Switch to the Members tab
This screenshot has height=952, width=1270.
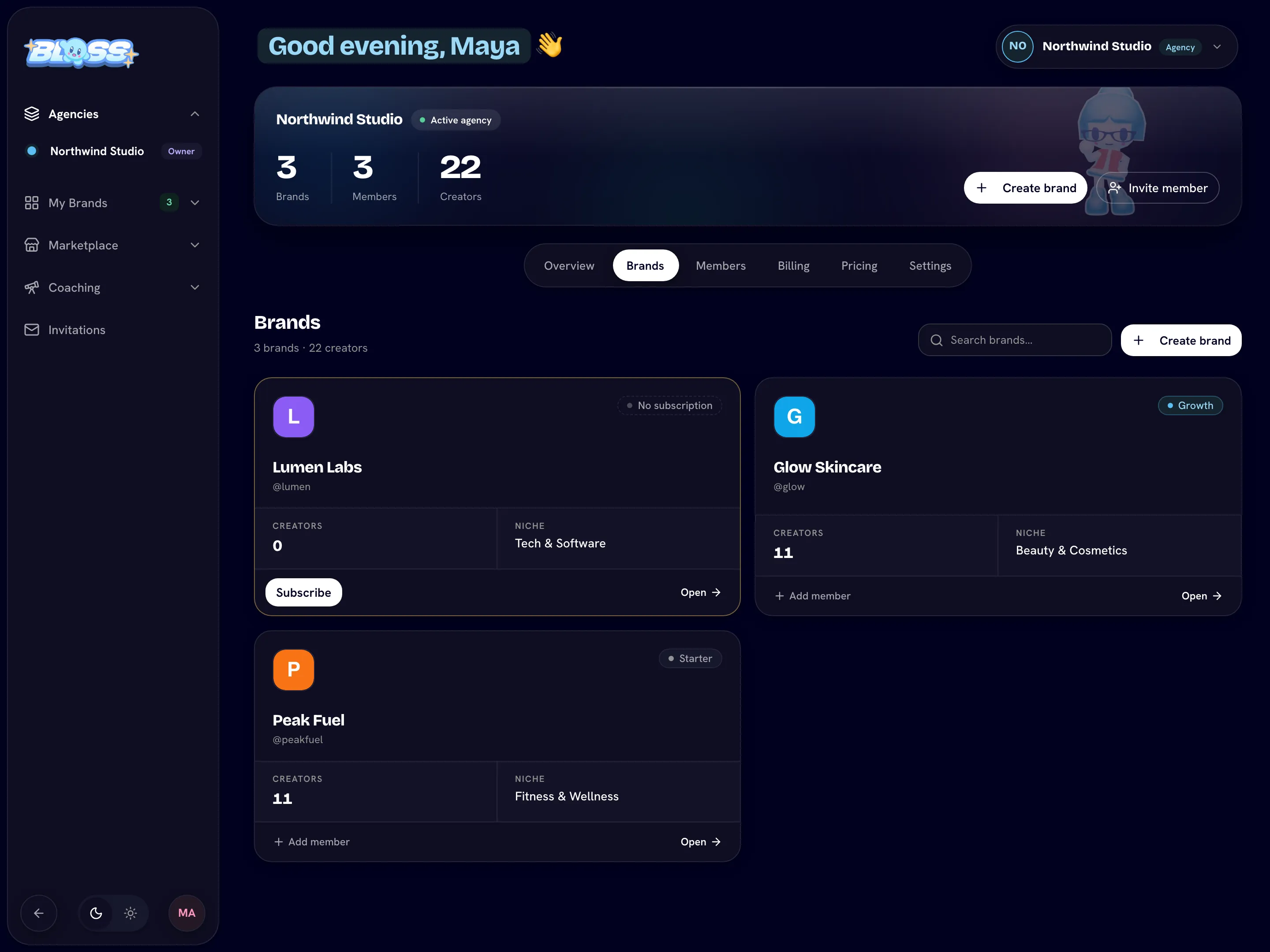click(x=721, y=266)
